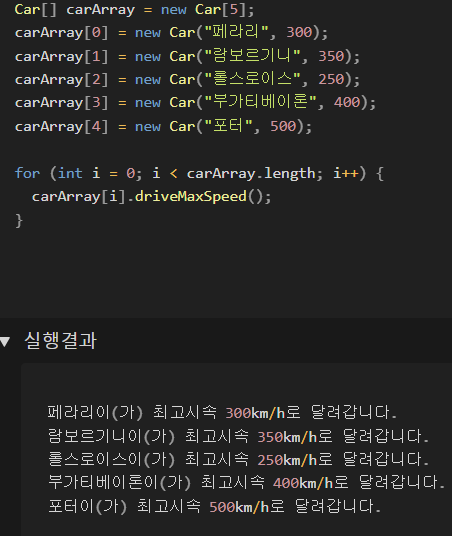Screen dimensions: 452x536
Task: Click the "페라리" string in code
Action: tap(236, 32)
